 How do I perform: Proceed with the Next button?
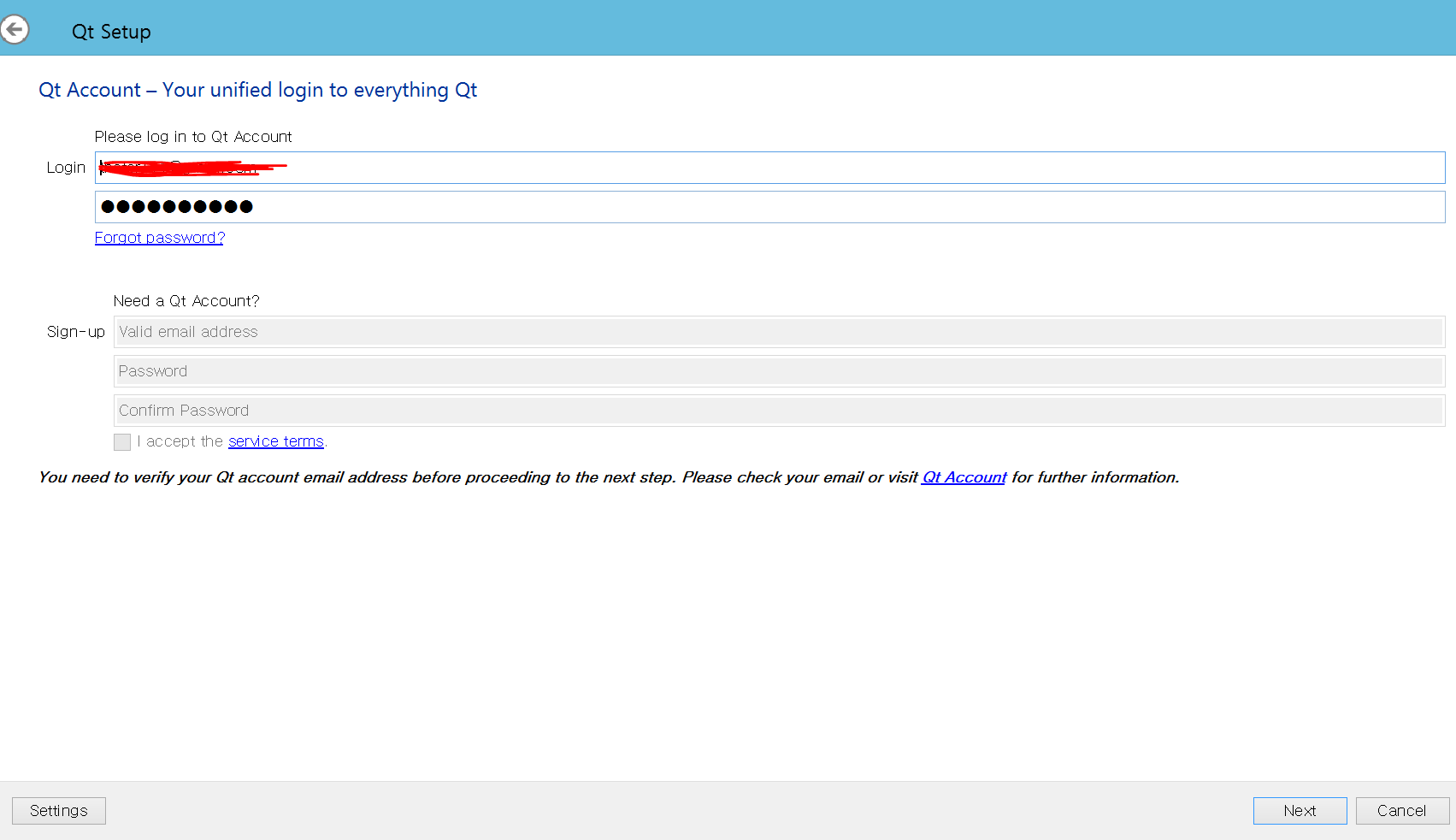coord(1300,811)
